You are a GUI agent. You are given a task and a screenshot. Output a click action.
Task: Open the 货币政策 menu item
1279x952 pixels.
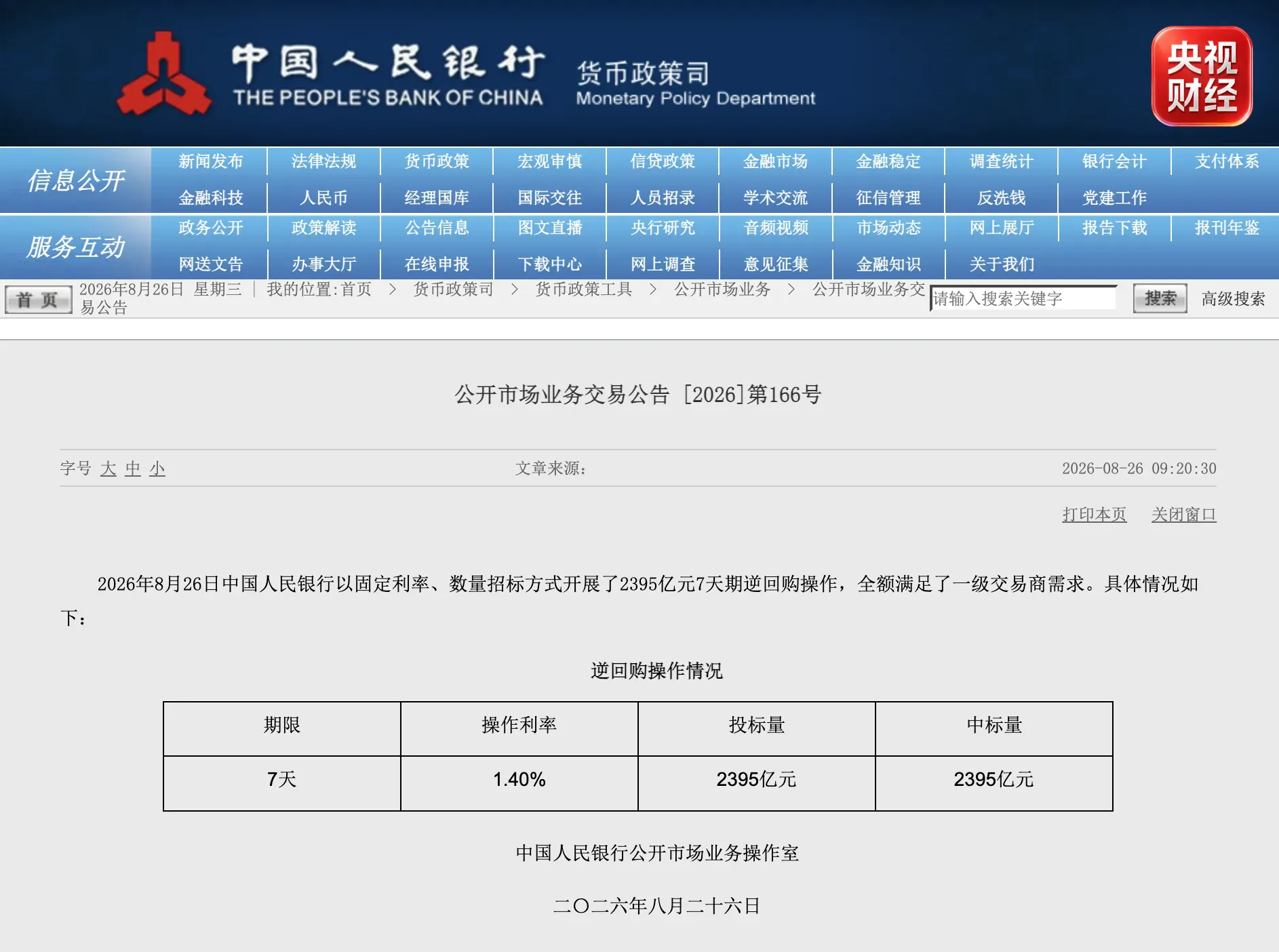[x=437, y=161]
